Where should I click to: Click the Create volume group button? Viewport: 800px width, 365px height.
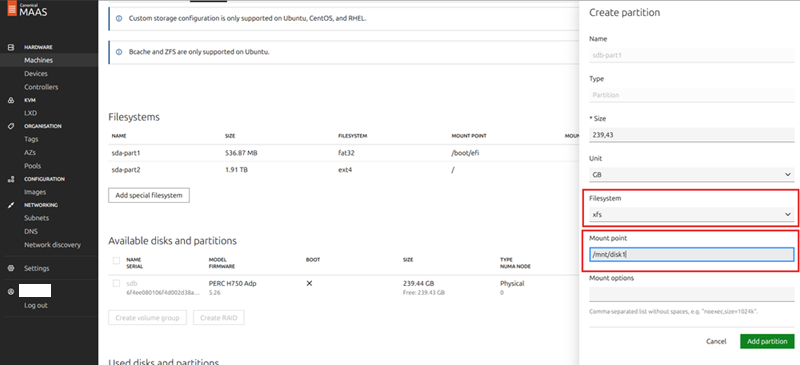coord(147,318)
